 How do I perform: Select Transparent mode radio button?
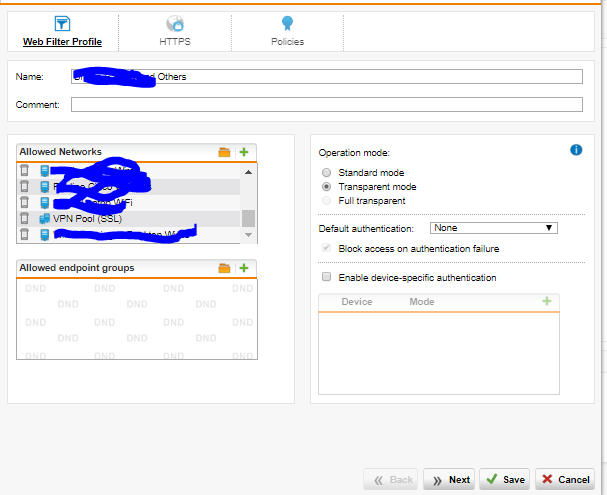click(327, 187)
